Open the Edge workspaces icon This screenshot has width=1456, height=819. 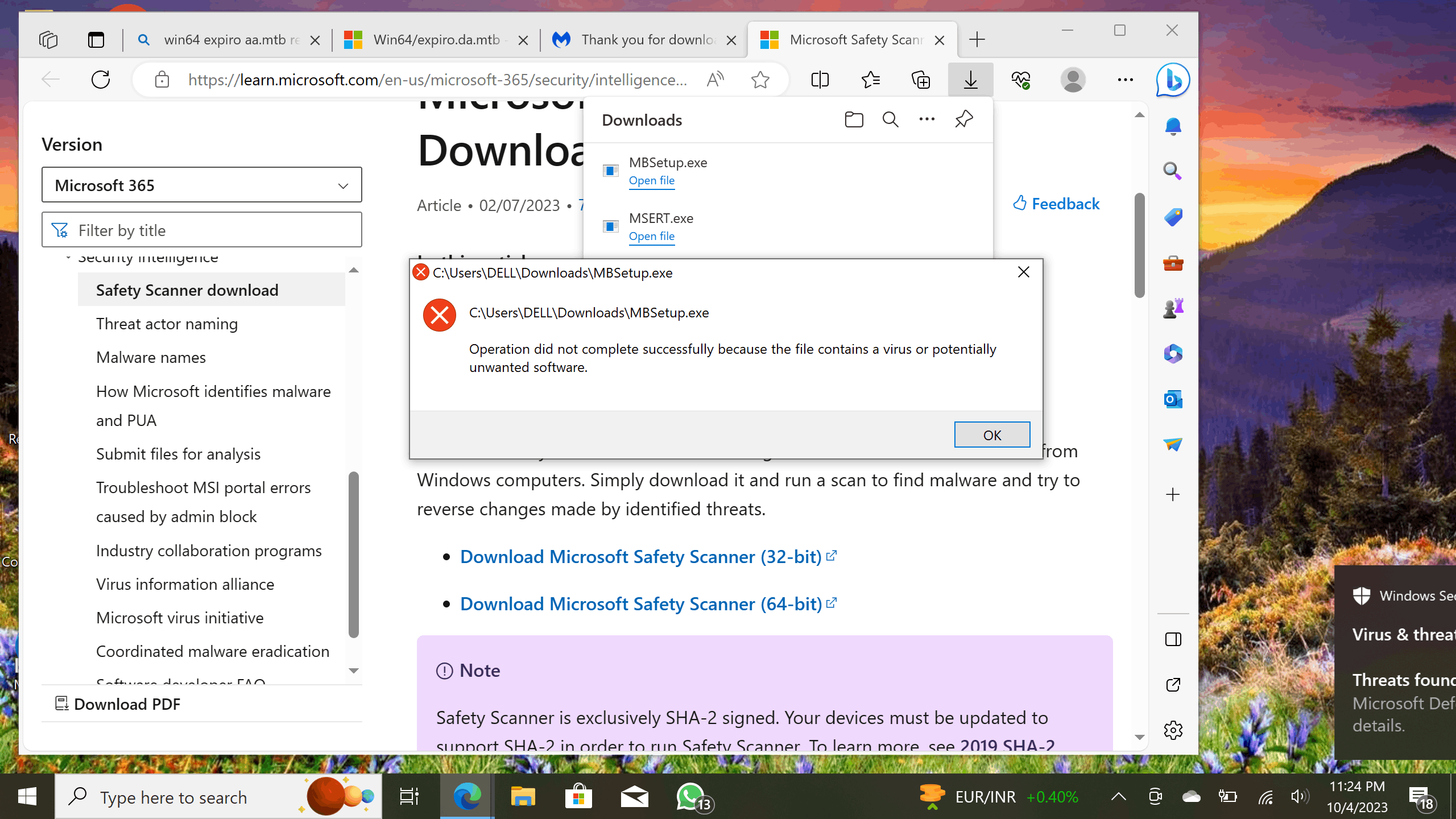point(48,40)
